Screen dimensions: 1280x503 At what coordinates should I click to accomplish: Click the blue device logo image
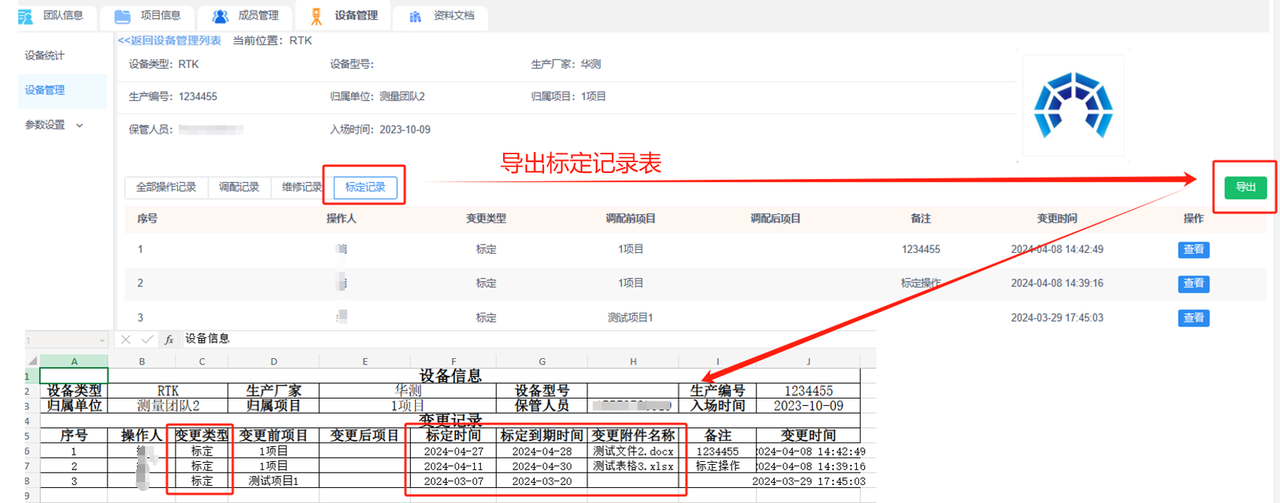point(1071,105)
